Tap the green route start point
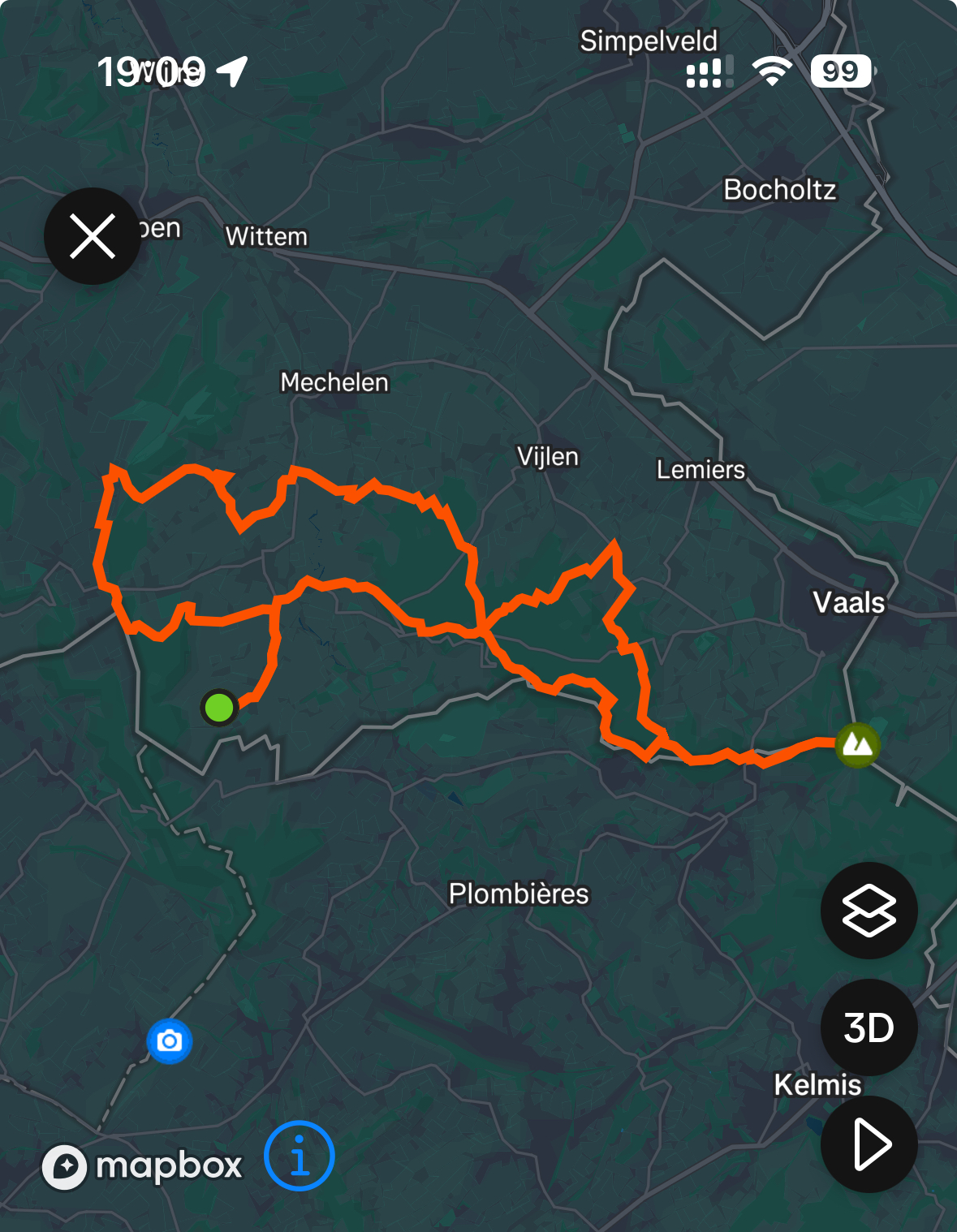Image resolution: width=957 pixels, height=1232 pixels. (219, 707)
